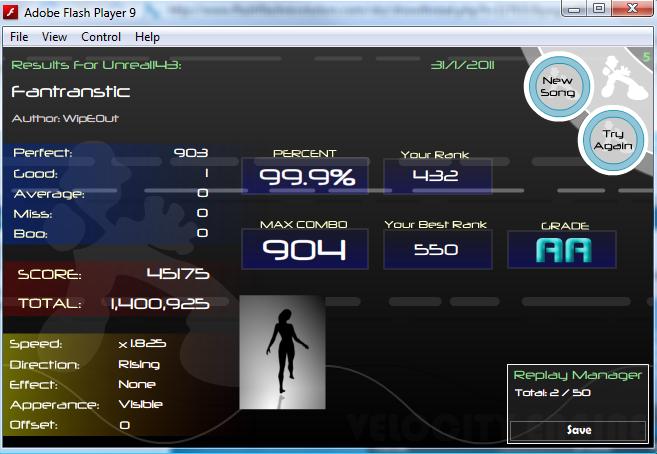
Task: Click the Your Rank 432 box
Action: (437, 176)
